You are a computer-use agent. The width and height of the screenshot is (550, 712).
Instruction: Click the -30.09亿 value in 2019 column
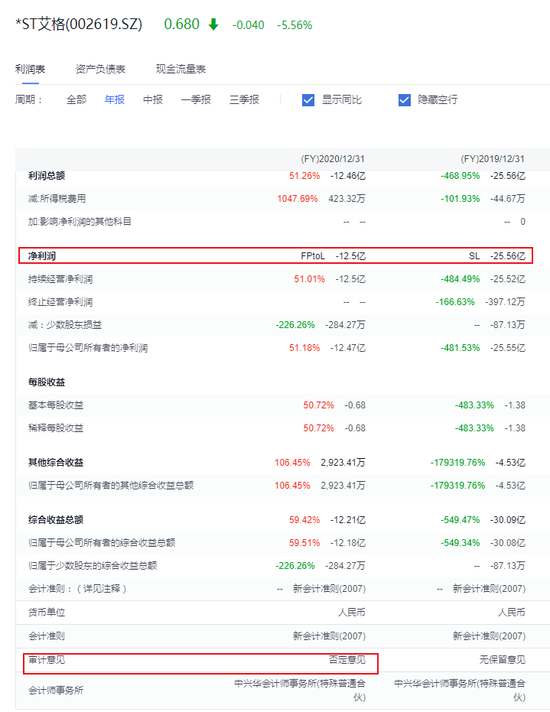pyautogui.click(x=508, y=519)
